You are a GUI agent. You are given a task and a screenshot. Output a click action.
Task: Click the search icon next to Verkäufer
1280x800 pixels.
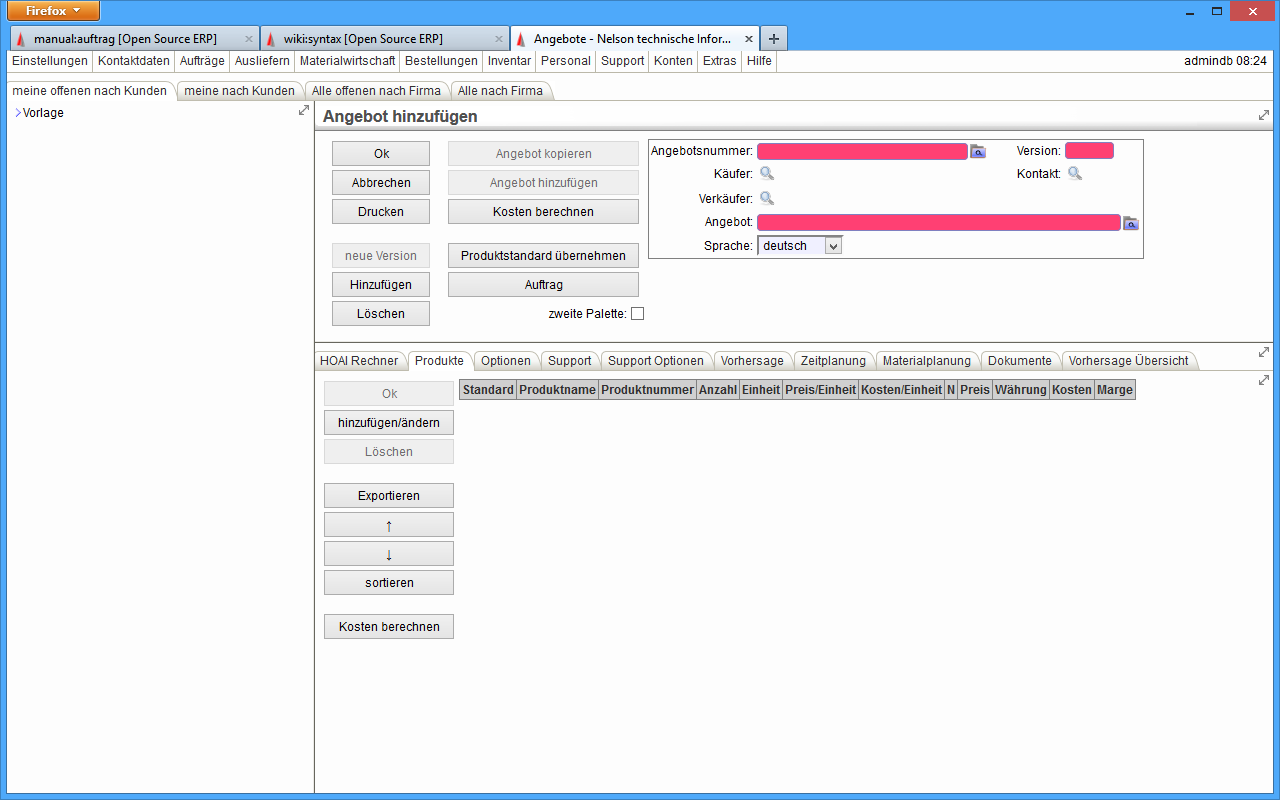coord(767,198)
